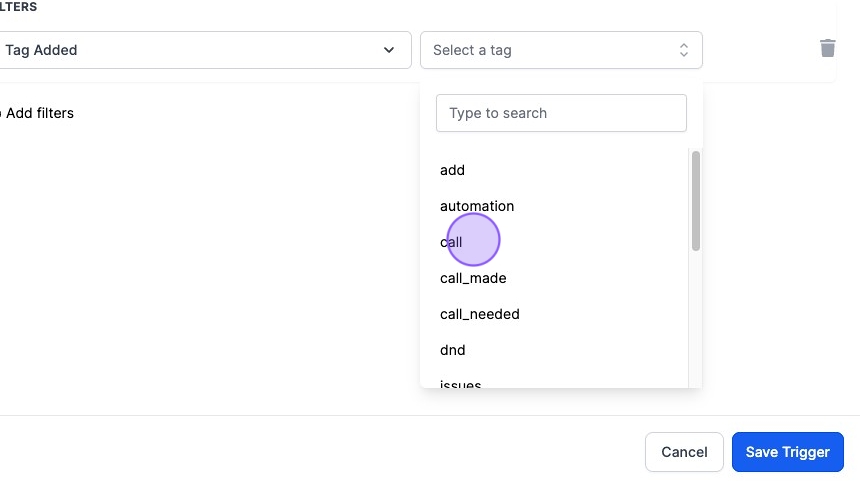Click the chevron arrow beside Tag Added

[389, 50]
